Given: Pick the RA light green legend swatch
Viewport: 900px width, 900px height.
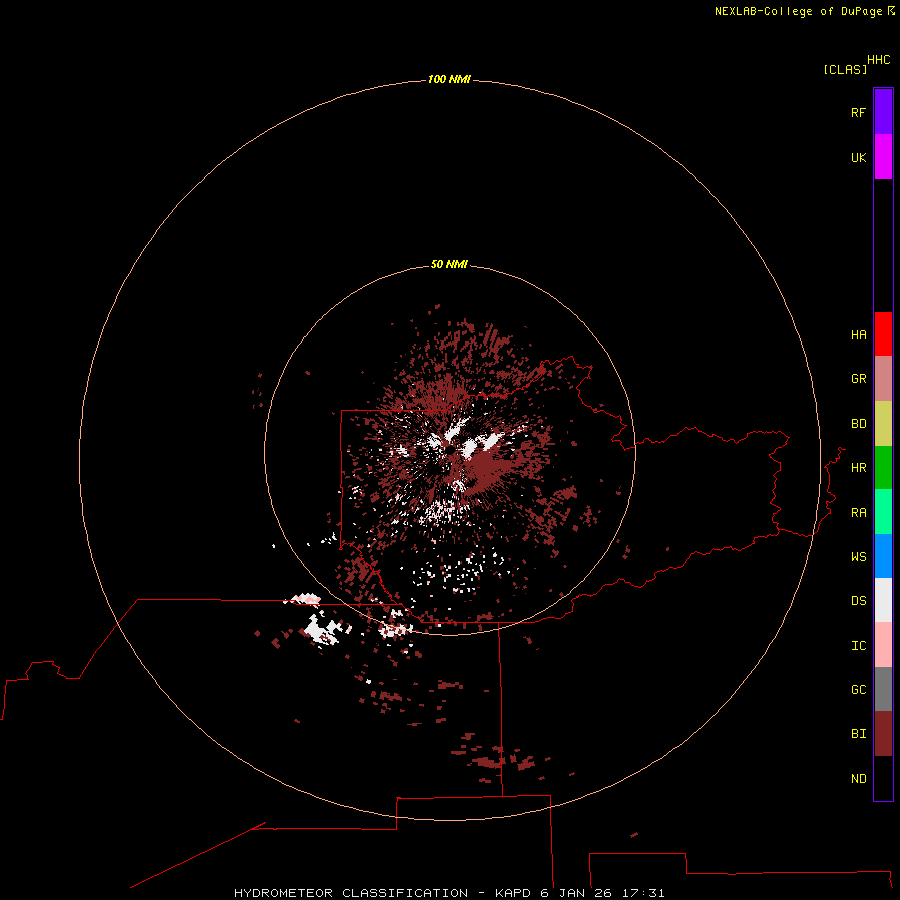Looking at the screenshot, I should (x=883, y=512).
